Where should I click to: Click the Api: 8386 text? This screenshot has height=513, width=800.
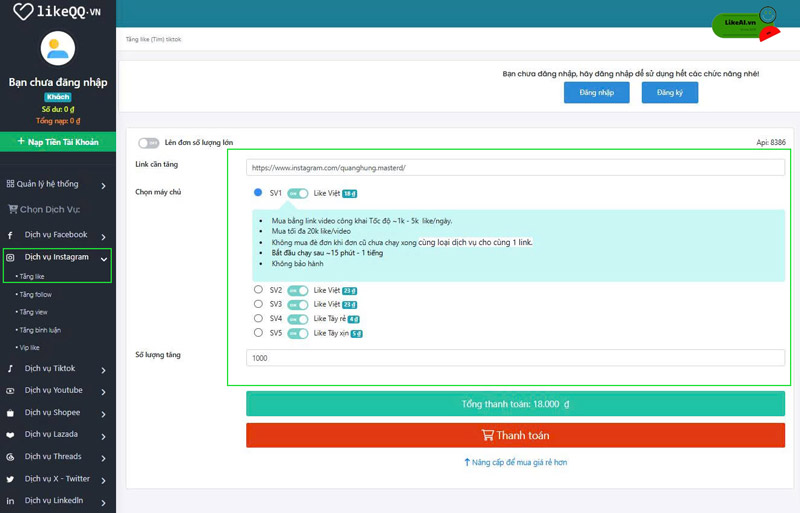point(771,142)
